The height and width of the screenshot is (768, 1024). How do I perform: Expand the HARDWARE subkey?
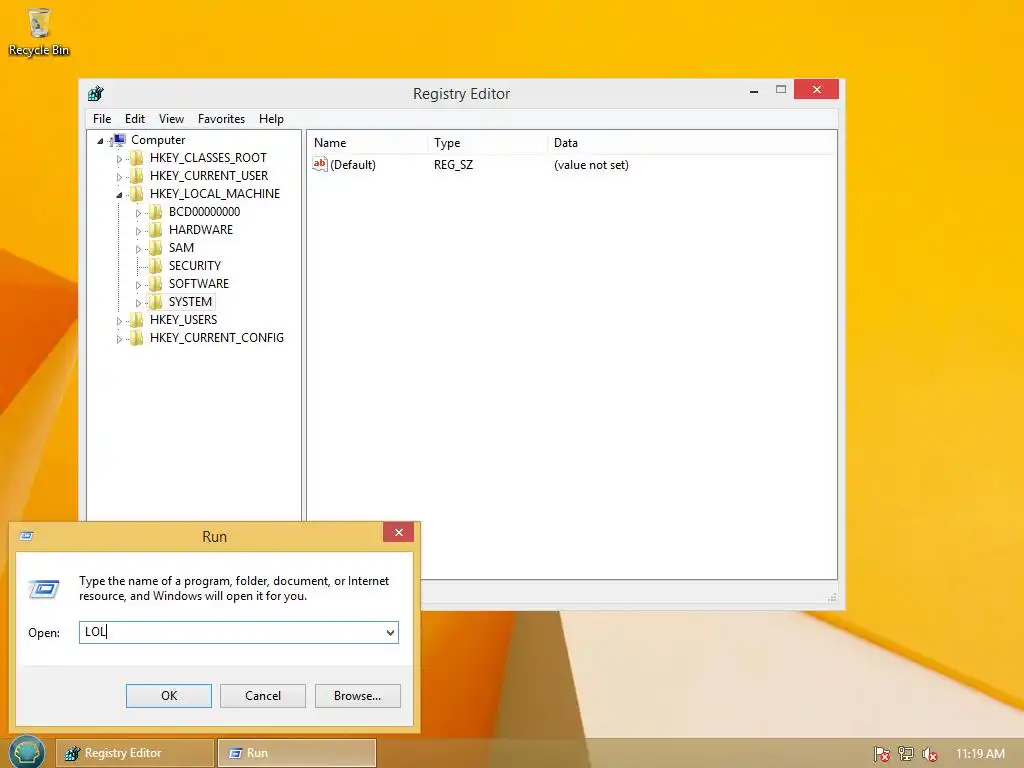(x=138, y=231)
